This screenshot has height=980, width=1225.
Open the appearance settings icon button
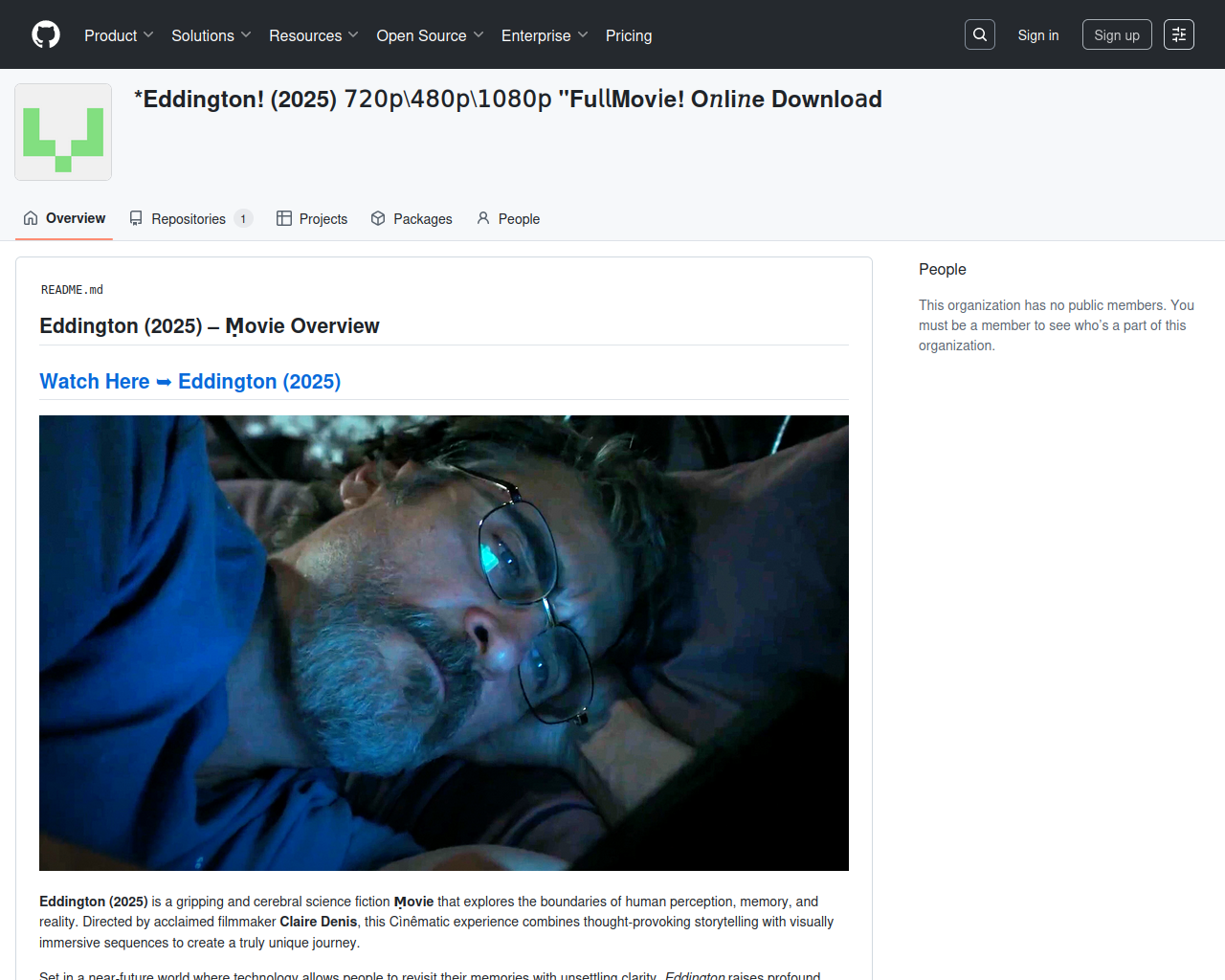coord(1179,34)
